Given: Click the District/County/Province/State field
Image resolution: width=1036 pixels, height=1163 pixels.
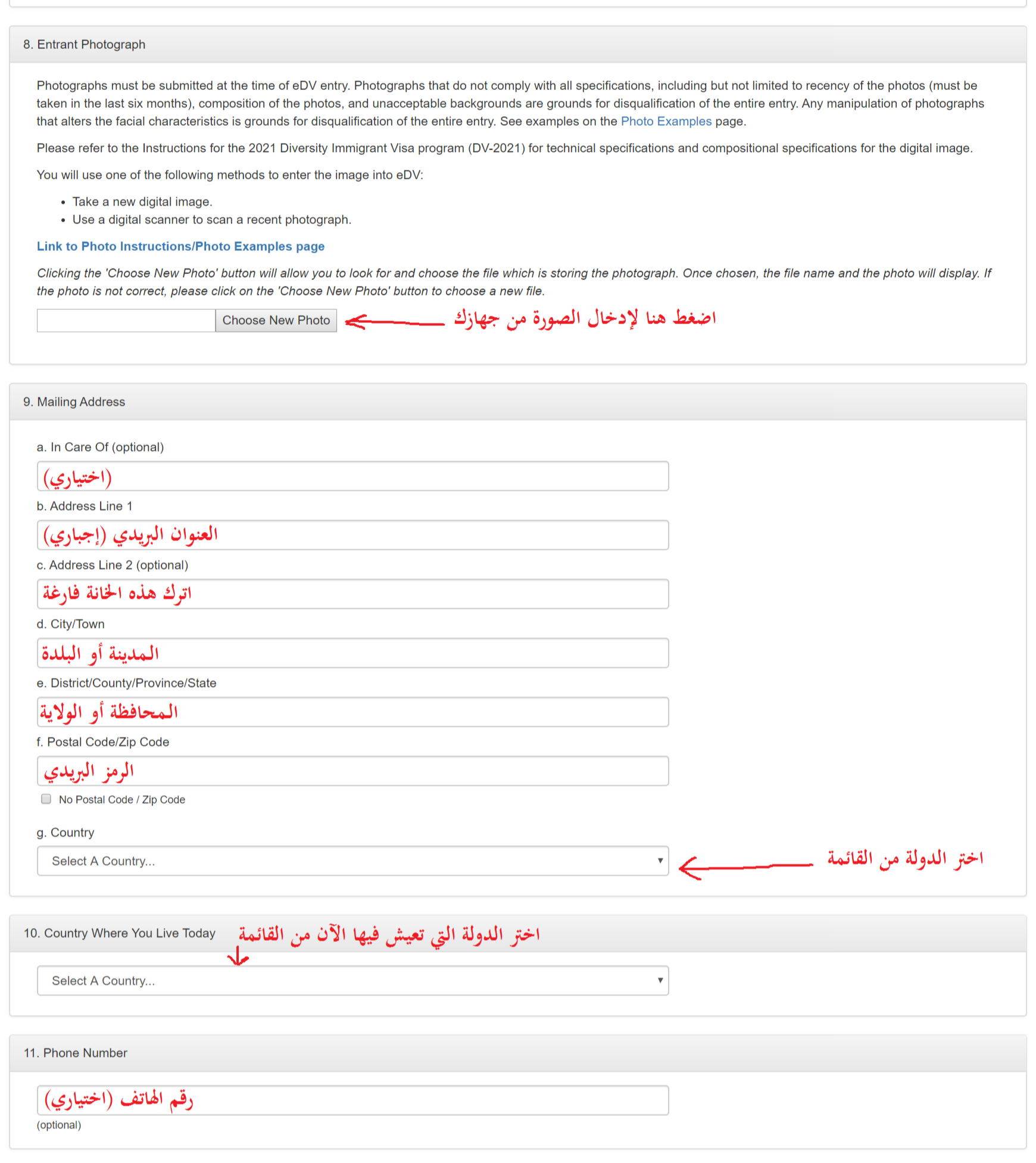Looking at the screenshot, I should click(x=352, y=712).
